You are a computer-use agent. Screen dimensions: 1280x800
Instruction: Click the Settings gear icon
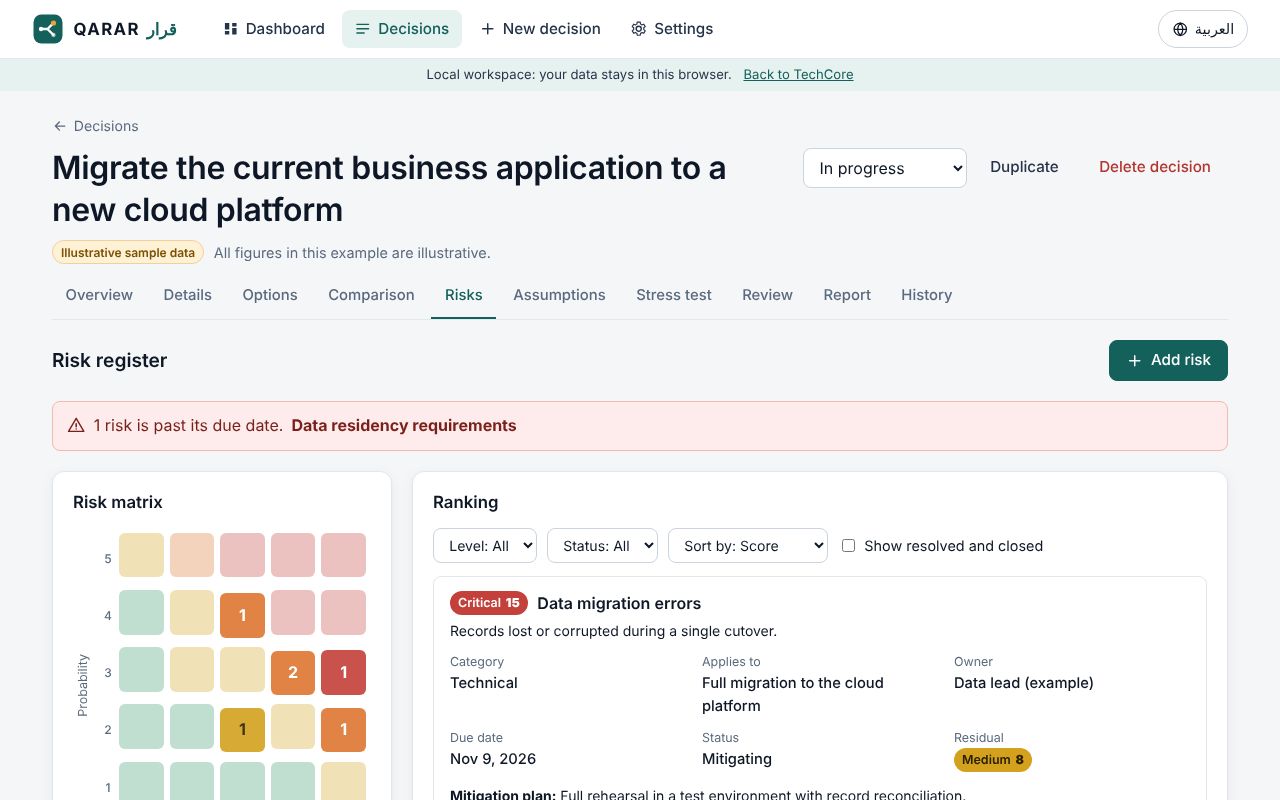point(639,29)
